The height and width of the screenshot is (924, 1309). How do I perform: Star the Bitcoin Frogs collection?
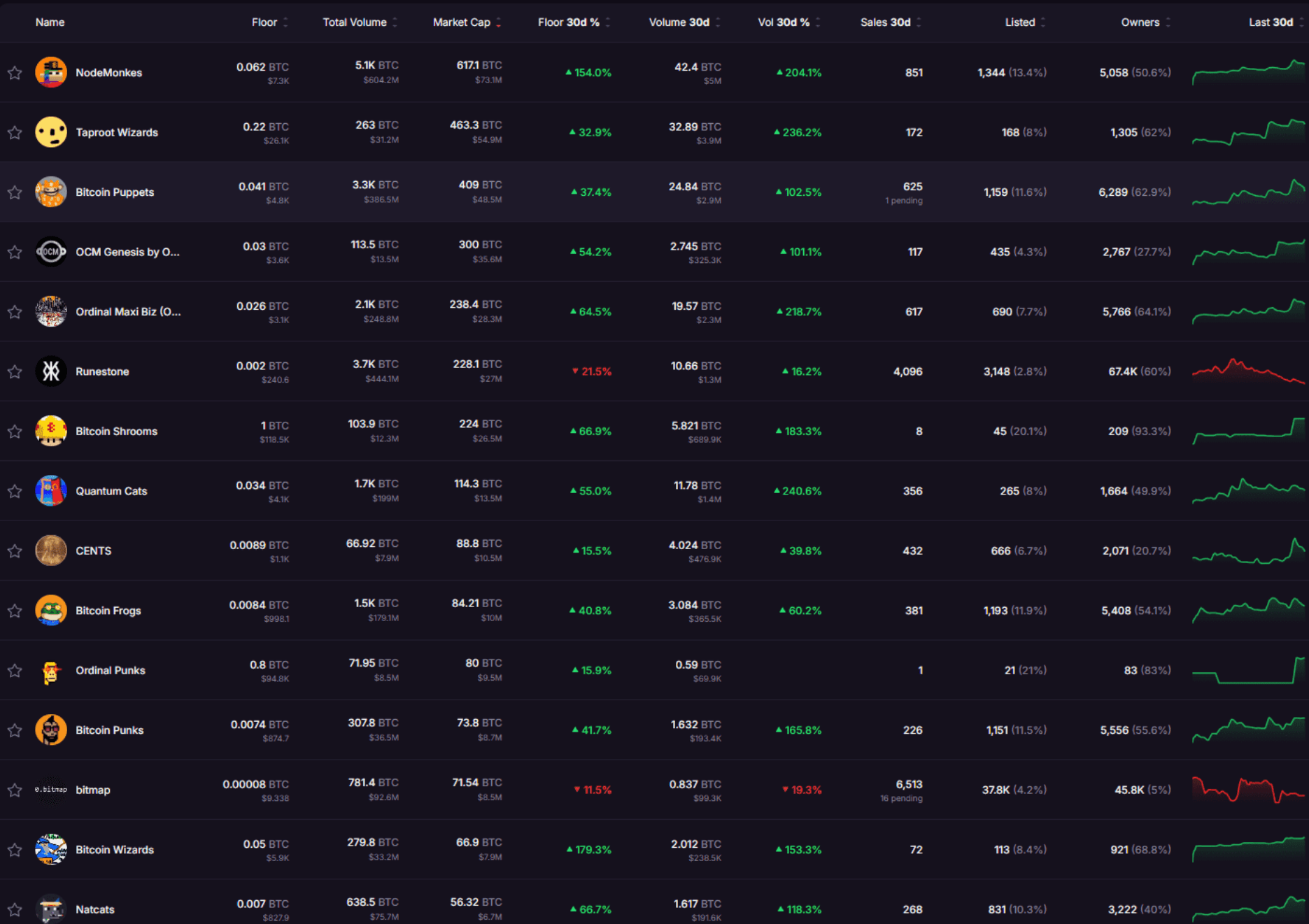tap(15, 611)
